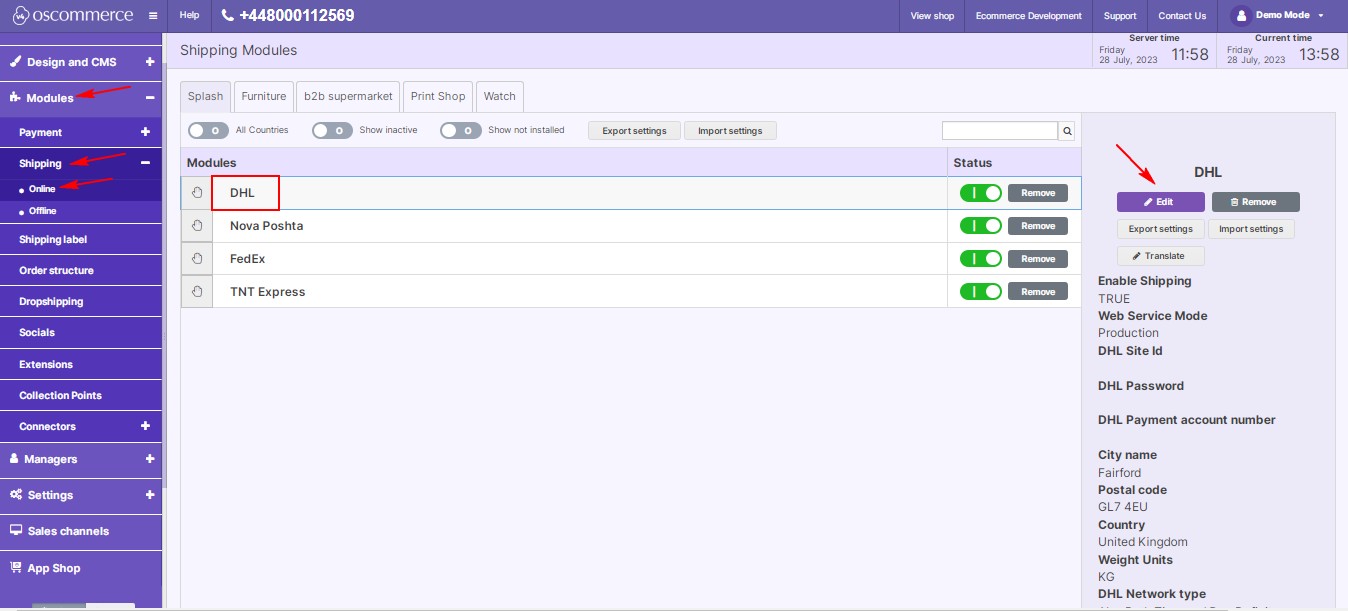
Task: Disable the Nova Poshta status switch
Action: (x=981, y=226)
